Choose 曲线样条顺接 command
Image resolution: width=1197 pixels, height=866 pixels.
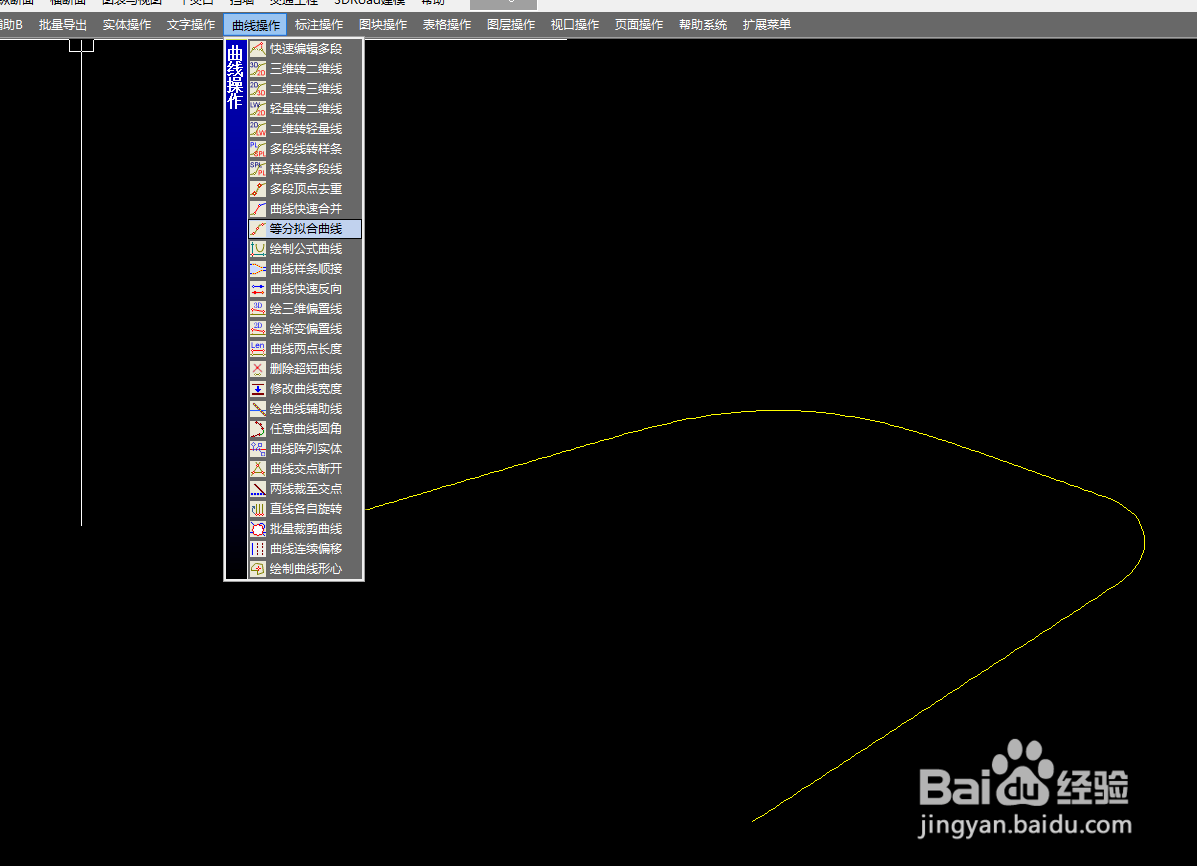click(x=305, y=269)
